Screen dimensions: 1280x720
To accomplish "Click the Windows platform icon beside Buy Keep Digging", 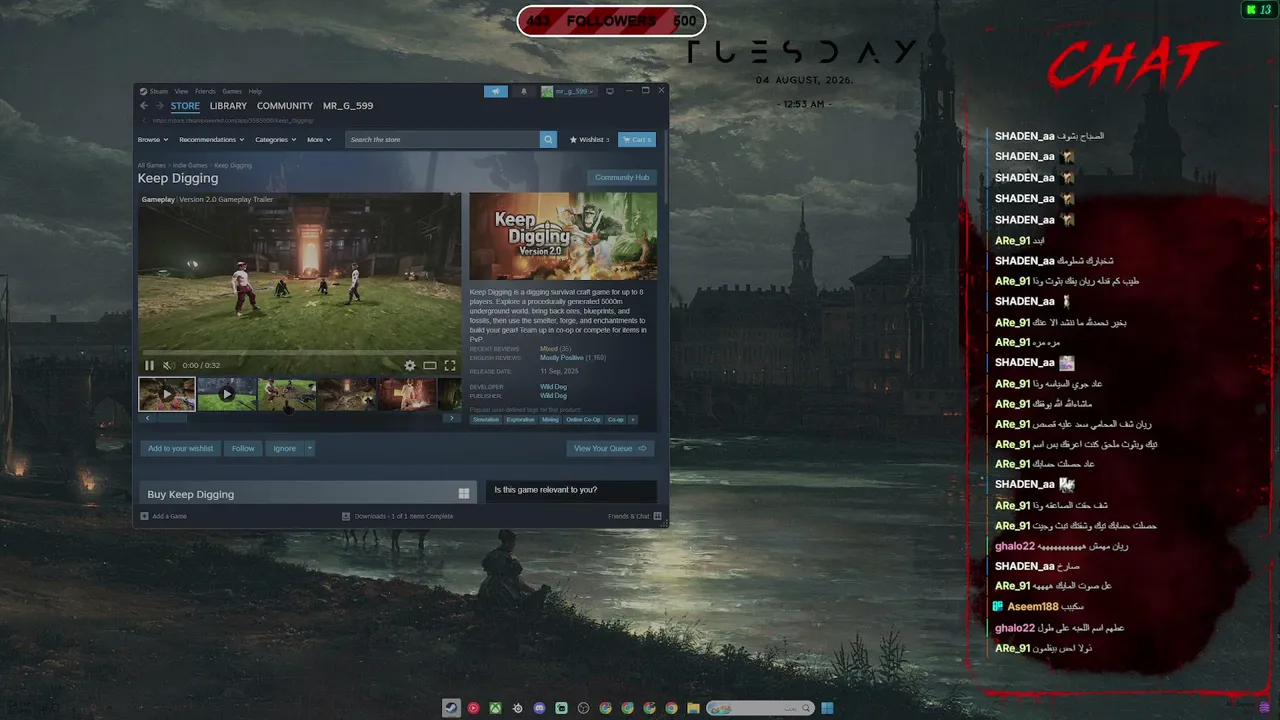I will click(464, 494).
